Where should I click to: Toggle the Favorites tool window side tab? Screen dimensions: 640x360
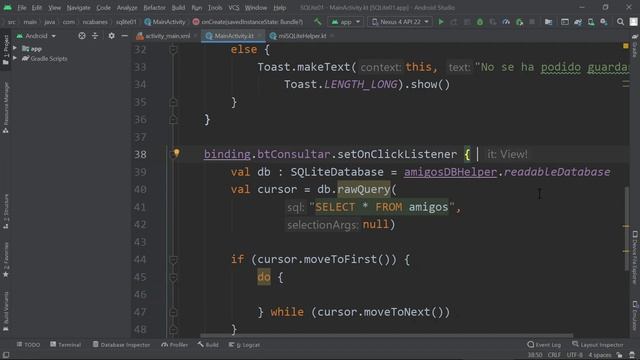tap(6, 260)
